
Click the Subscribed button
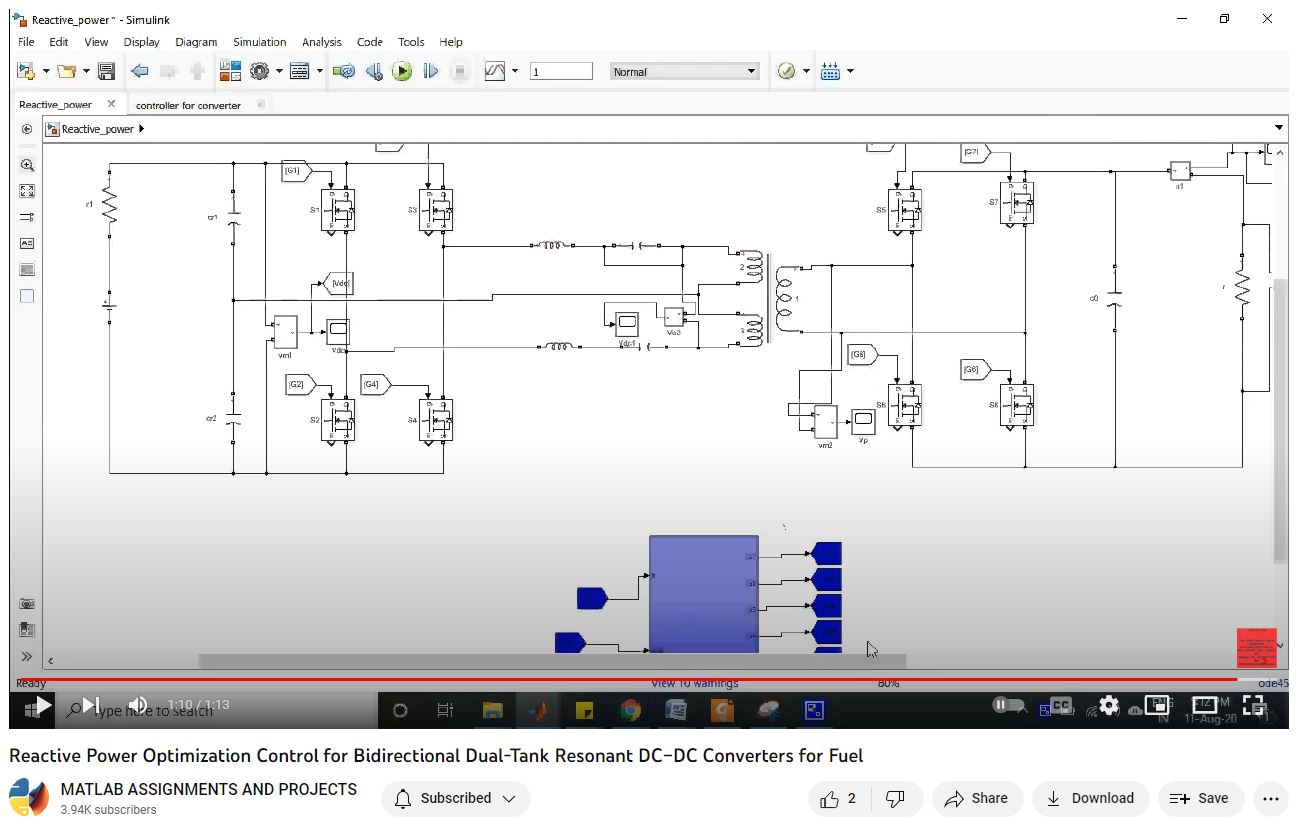click(x=456, y=798)
